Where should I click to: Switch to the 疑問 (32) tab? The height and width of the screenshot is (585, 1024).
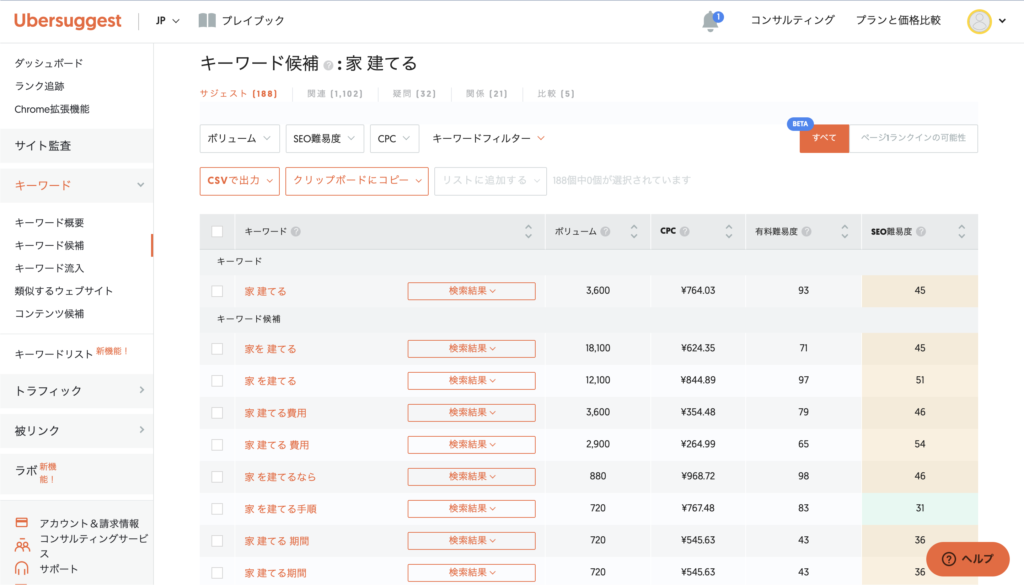coord(414,94)
